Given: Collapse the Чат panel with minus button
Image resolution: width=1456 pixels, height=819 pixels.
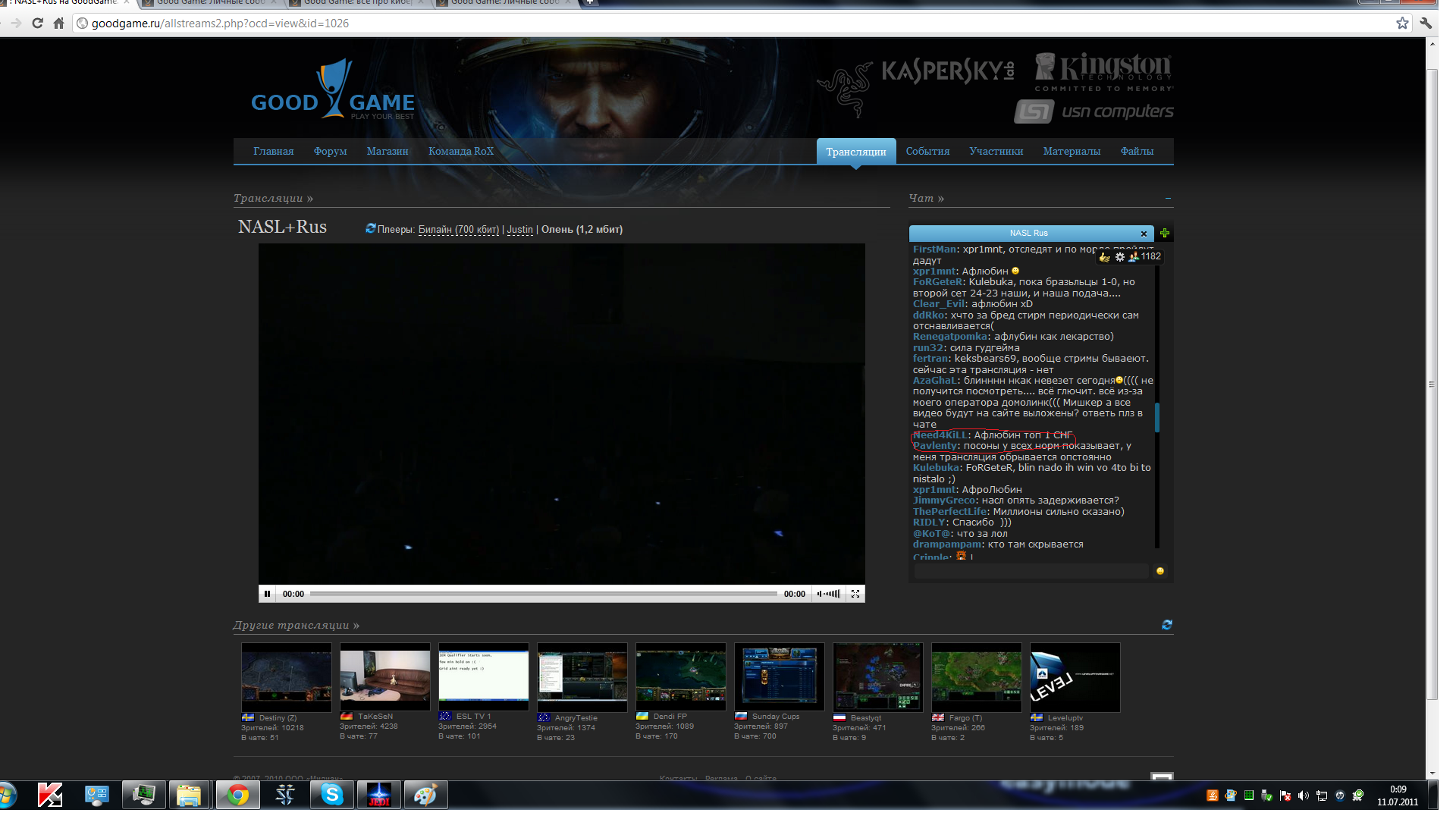Looking at the screenshot, I should (1168, 199).
